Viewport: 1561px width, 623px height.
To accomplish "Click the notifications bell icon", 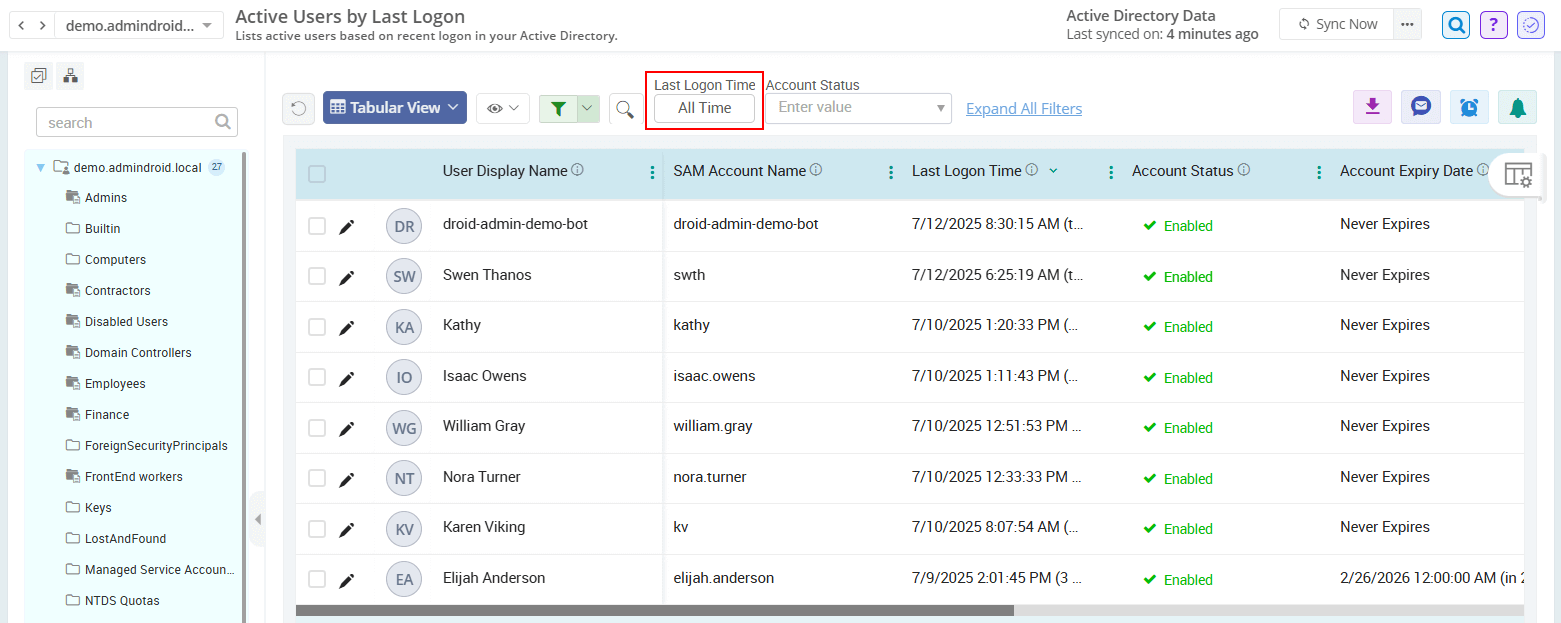I will click(x=1517, y=107).
